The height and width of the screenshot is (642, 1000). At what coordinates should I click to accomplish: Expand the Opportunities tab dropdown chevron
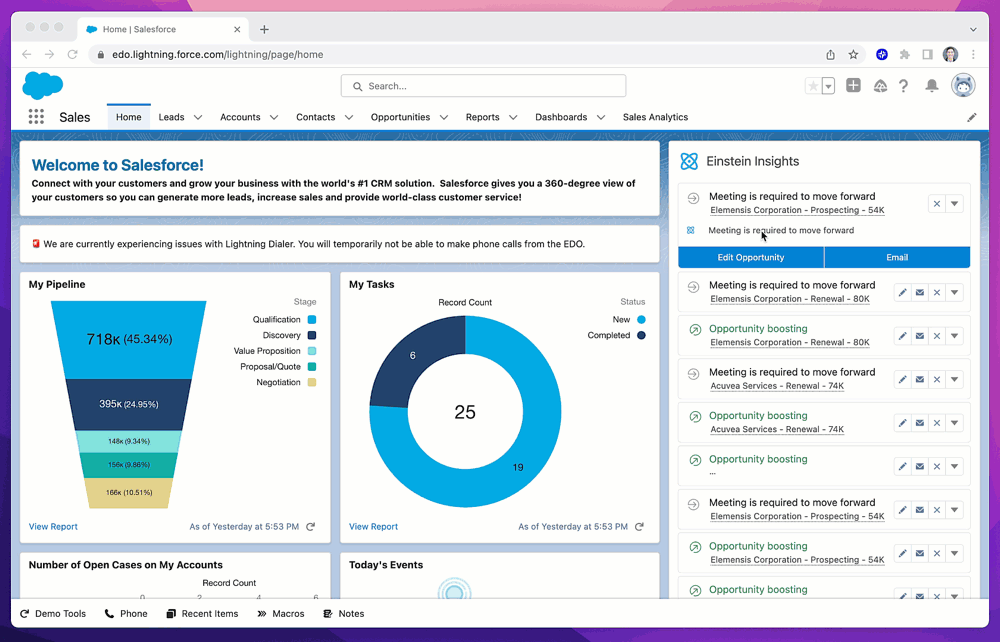tap(444, 117)
